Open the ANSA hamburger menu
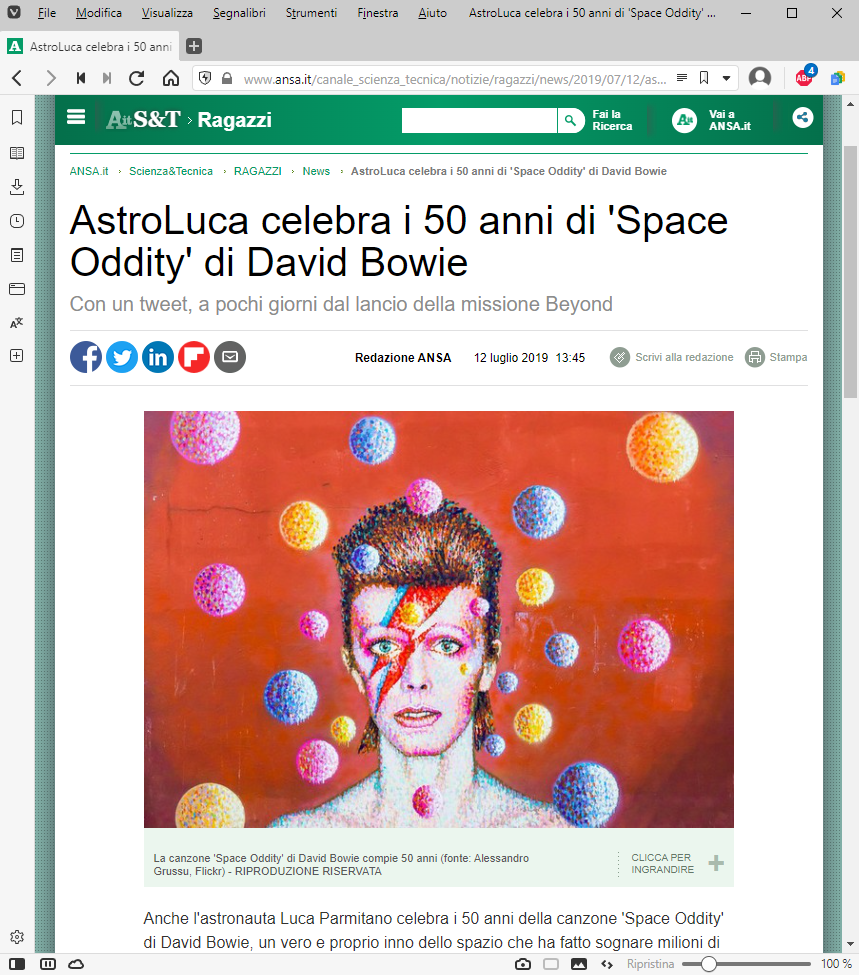 point(76,117)
